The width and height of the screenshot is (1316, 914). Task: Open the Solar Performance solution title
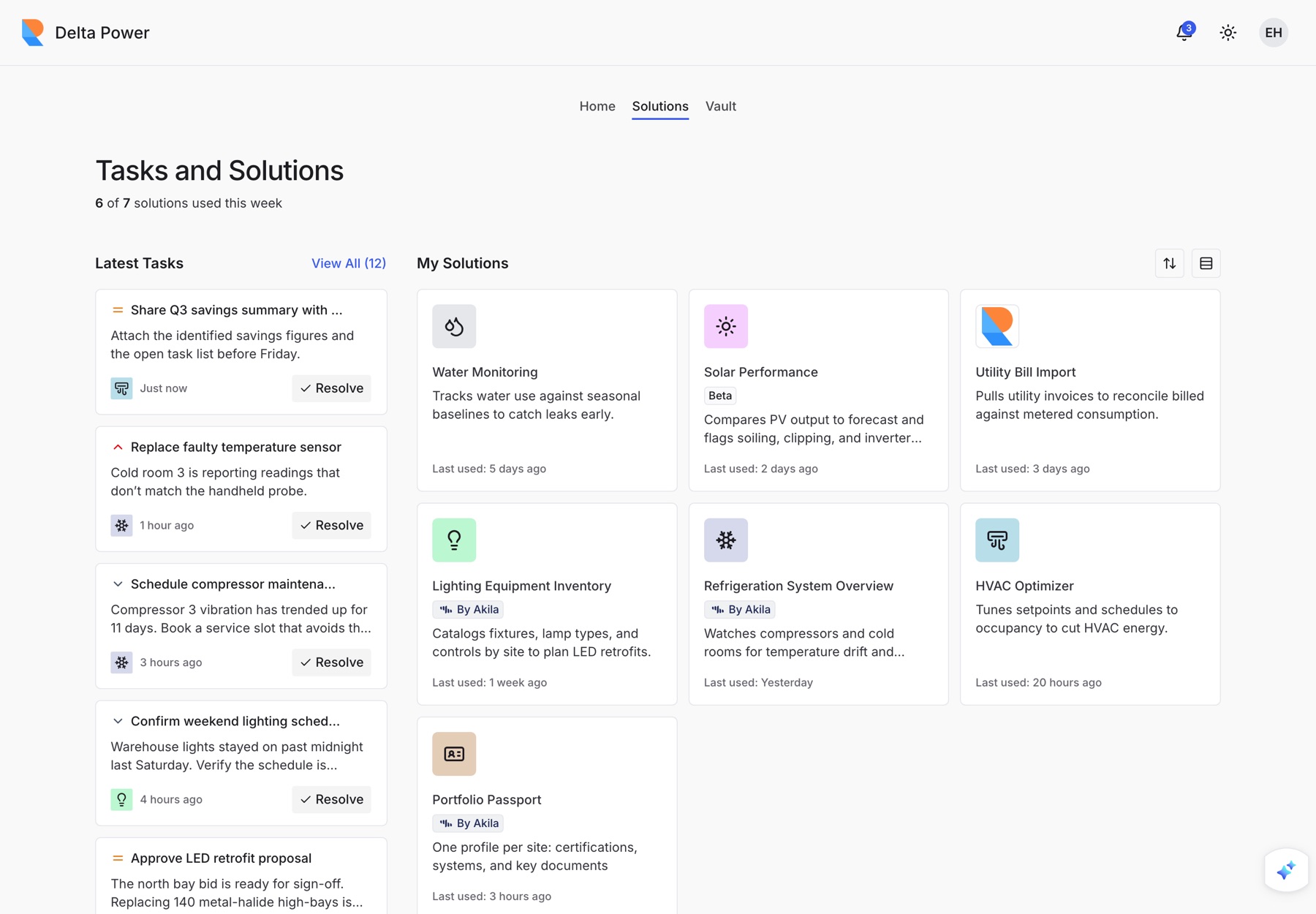[x=761, y=372]
